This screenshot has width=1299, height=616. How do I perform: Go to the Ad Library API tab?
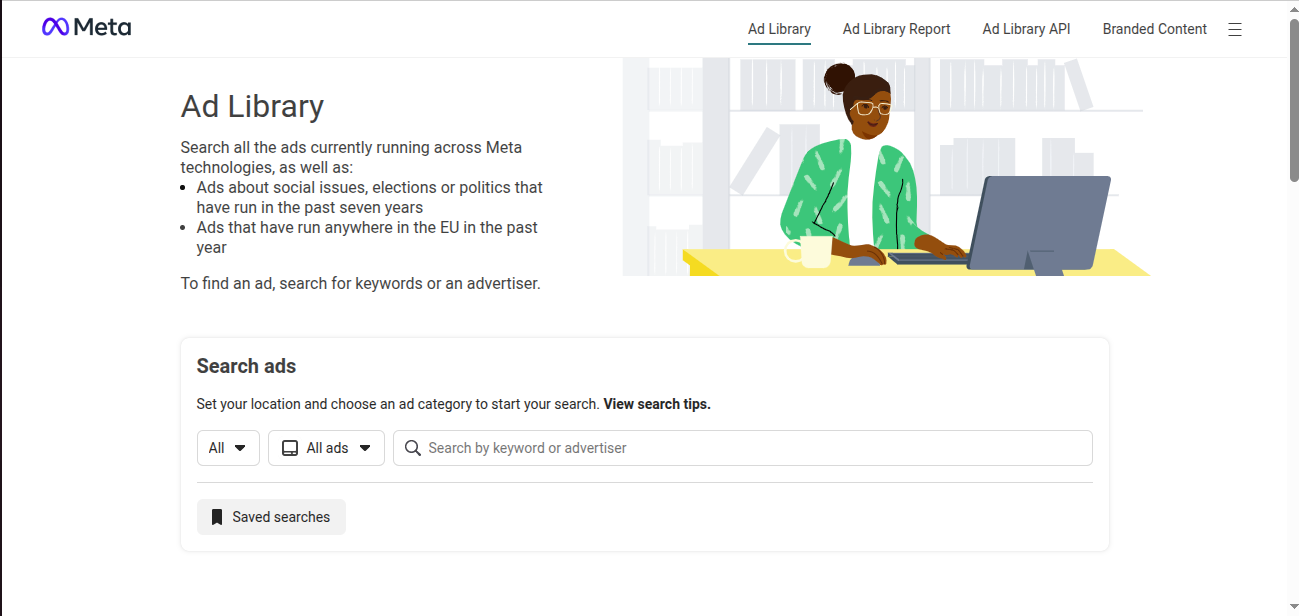1026,29
